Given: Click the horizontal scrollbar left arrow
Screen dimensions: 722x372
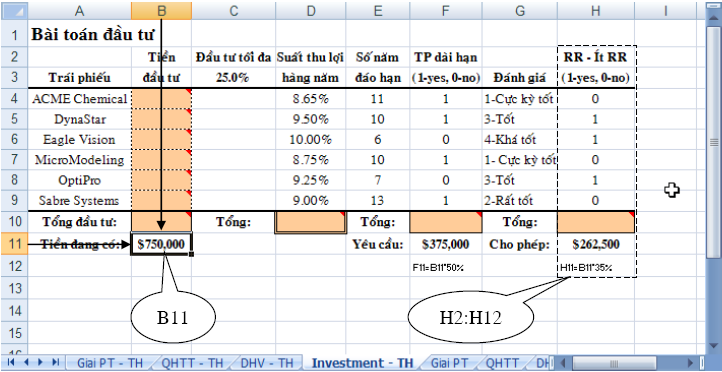Looking at the screenshot, I should 564,362.
